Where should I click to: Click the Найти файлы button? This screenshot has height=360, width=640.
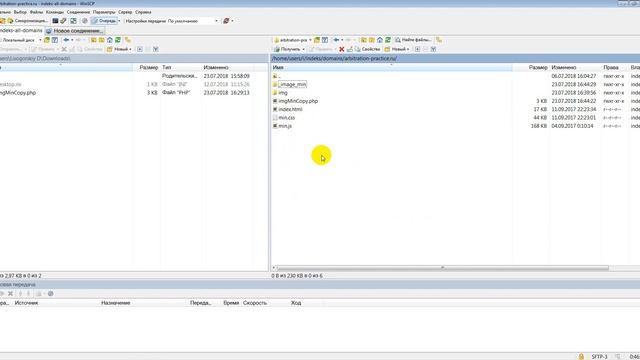(413, 40)
